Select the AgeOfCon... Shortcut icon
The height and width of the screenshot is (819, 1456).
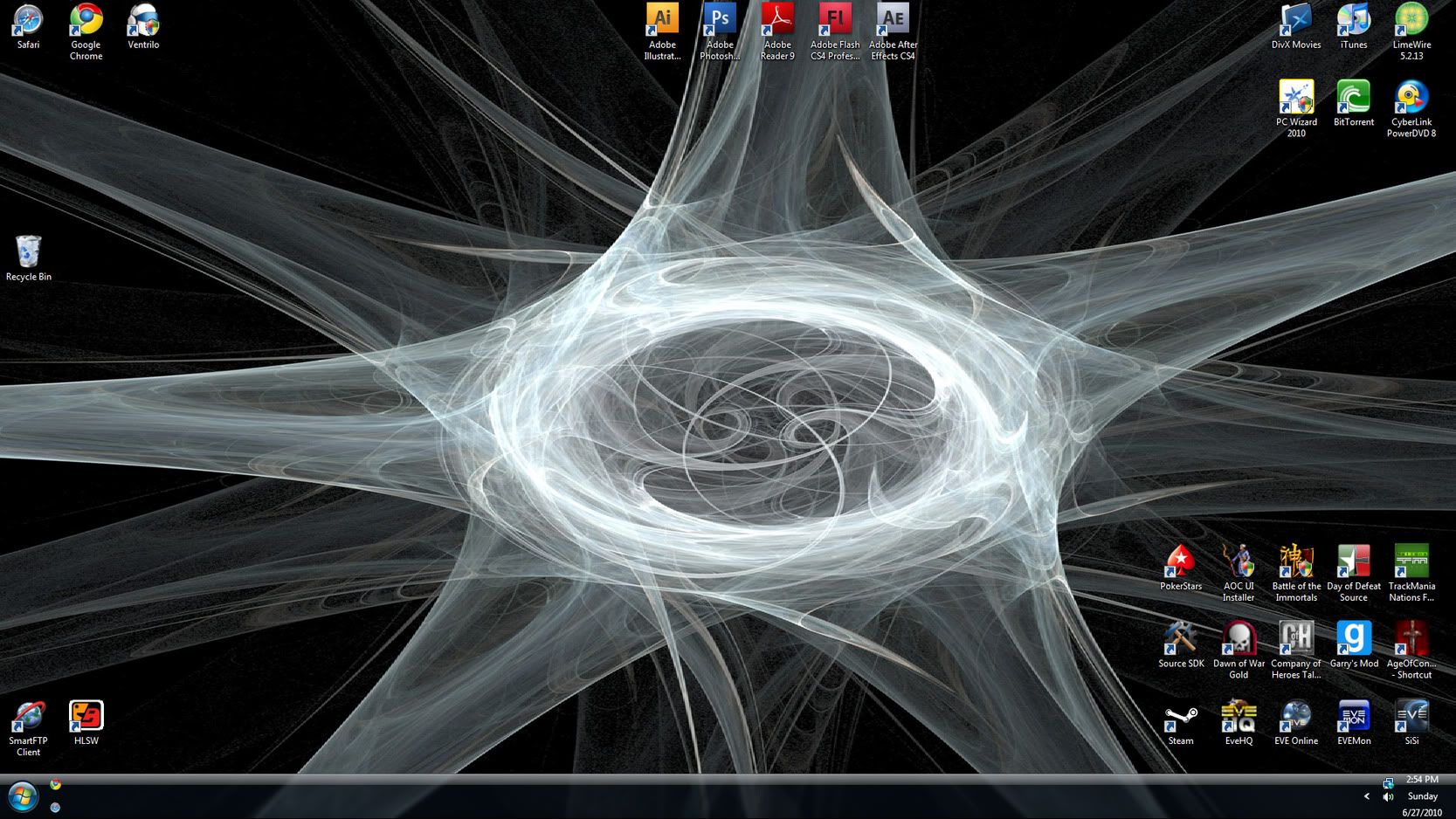(1411, 650)
